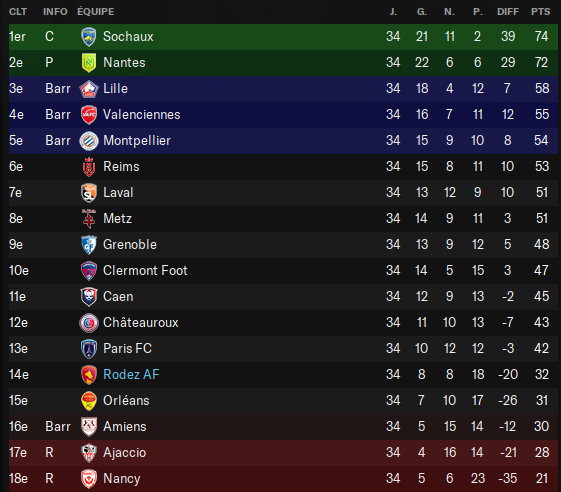Open the Lille club badge
This screenshot has width=561, height=492.
click(x=89, y=89)
